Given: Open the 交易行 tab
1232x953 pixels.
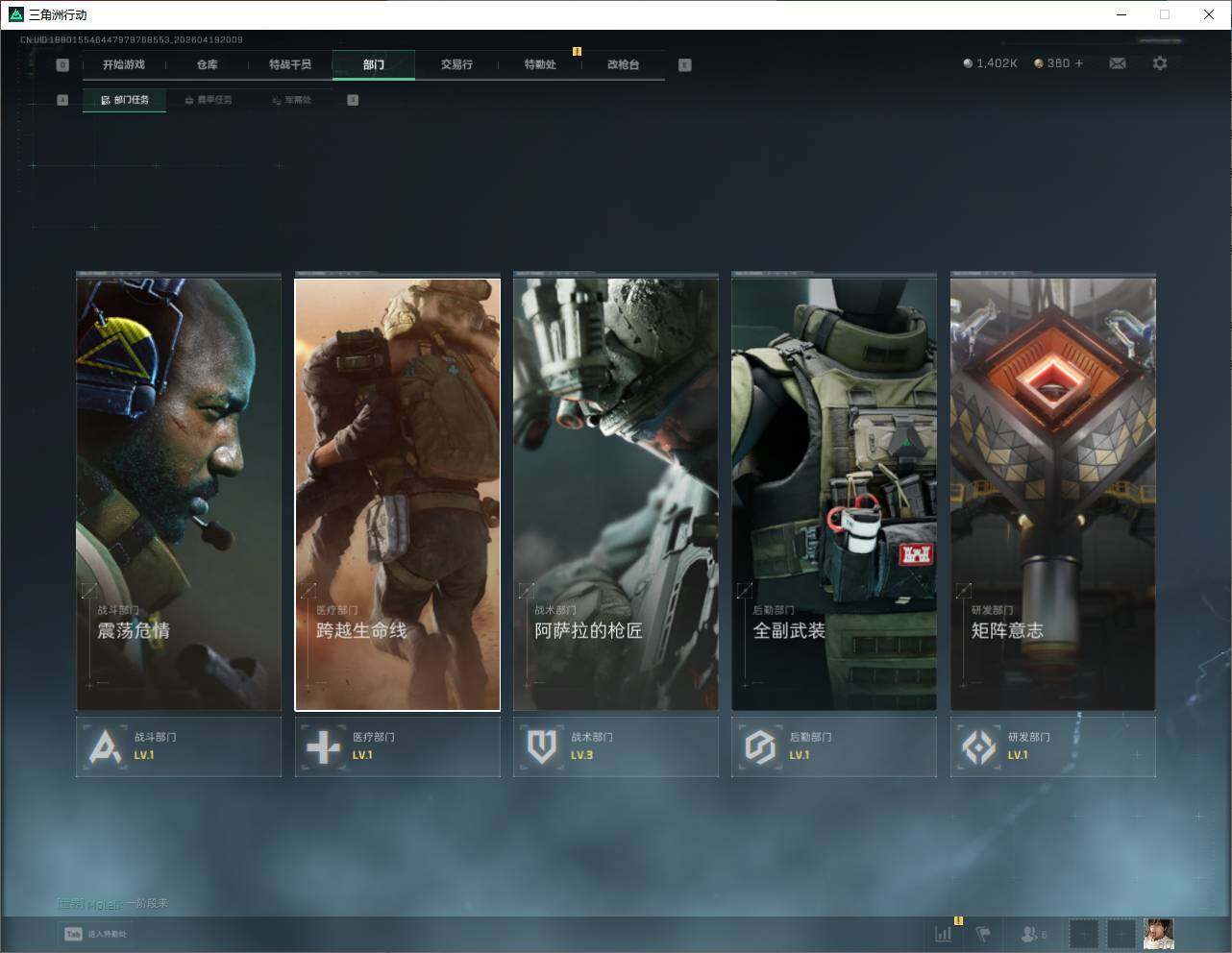Looking at the screenshot, I should tap(456, 64).
